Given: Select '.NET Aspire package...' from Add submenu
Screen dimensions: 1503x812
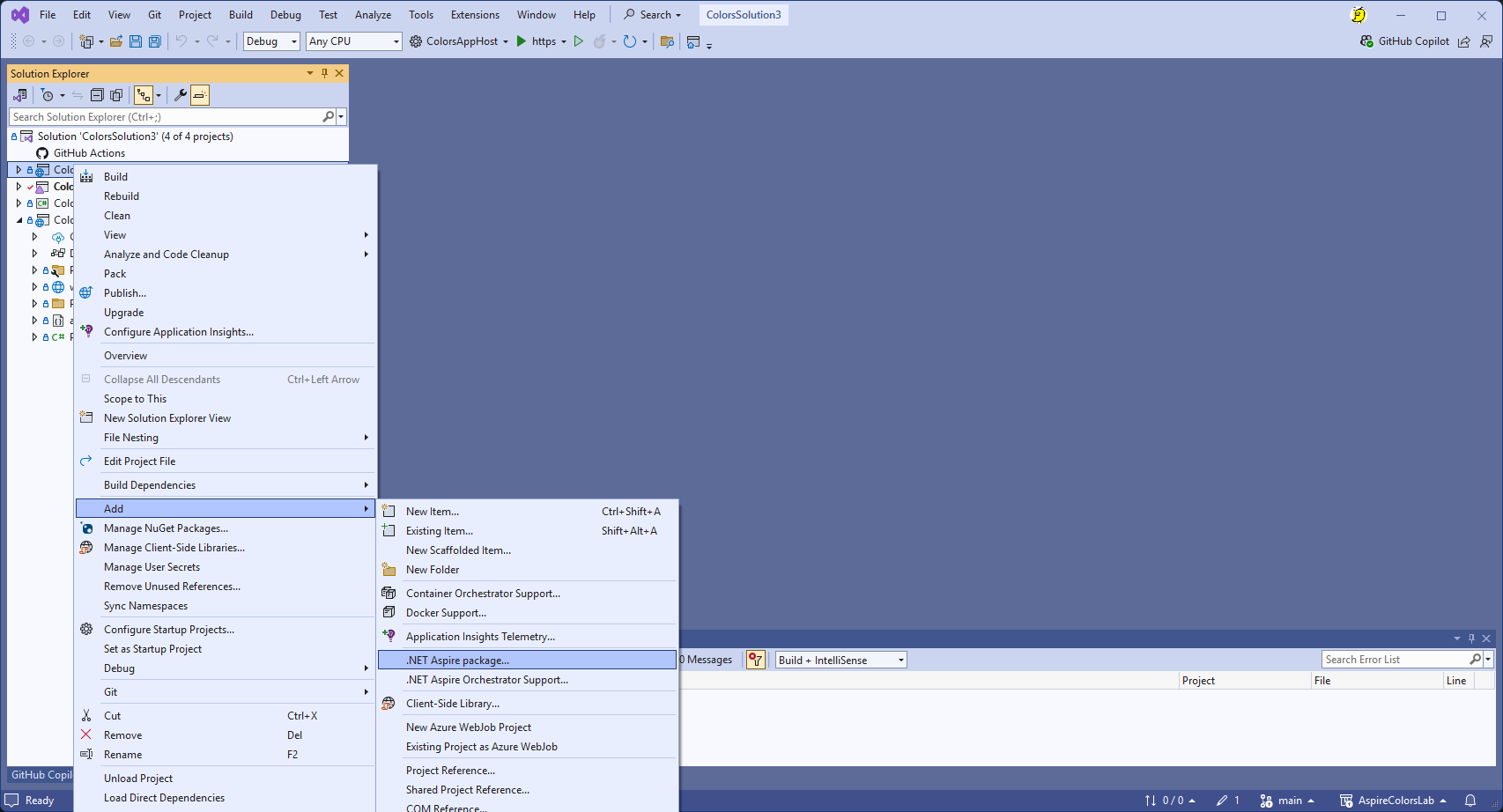Looking at the screenshot, I should [457, 661].
